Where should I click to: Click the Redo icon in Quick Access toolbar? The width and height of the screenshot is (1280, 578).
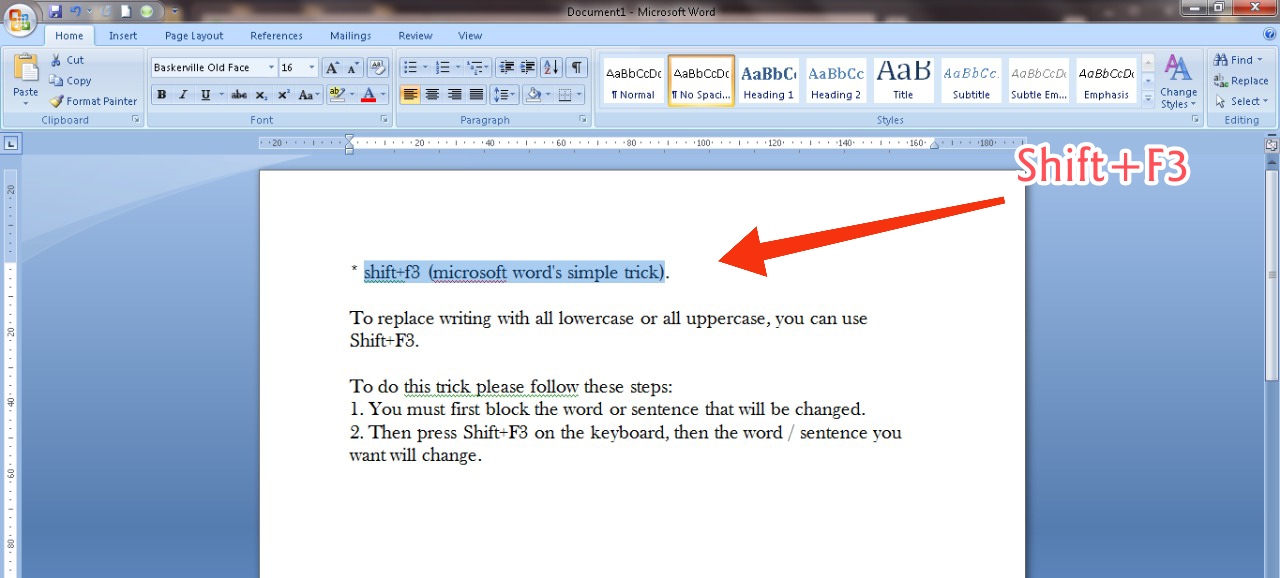106,12
